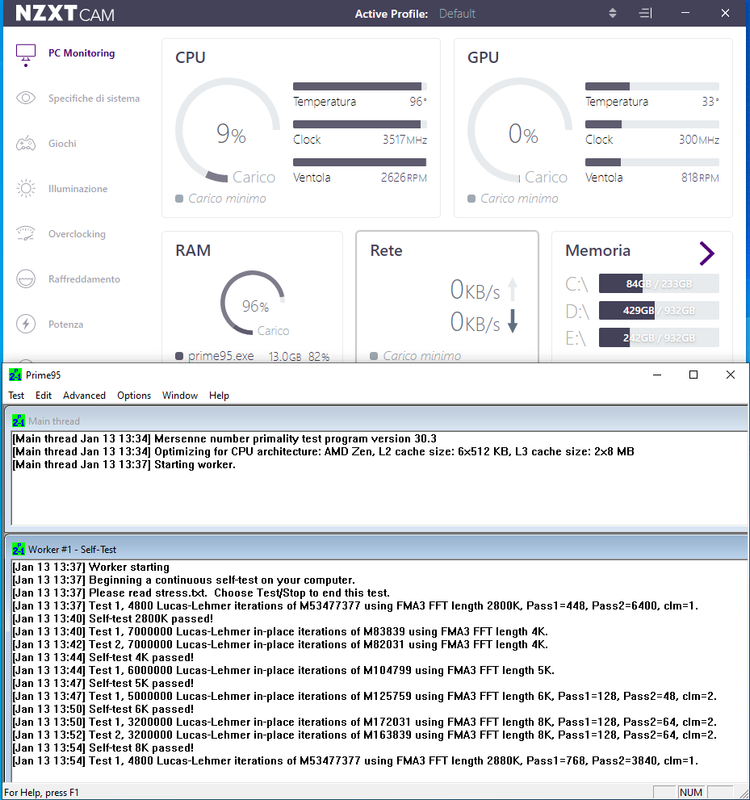
Task: Click the Worker #1 window icon
Action: coord(18,549)
